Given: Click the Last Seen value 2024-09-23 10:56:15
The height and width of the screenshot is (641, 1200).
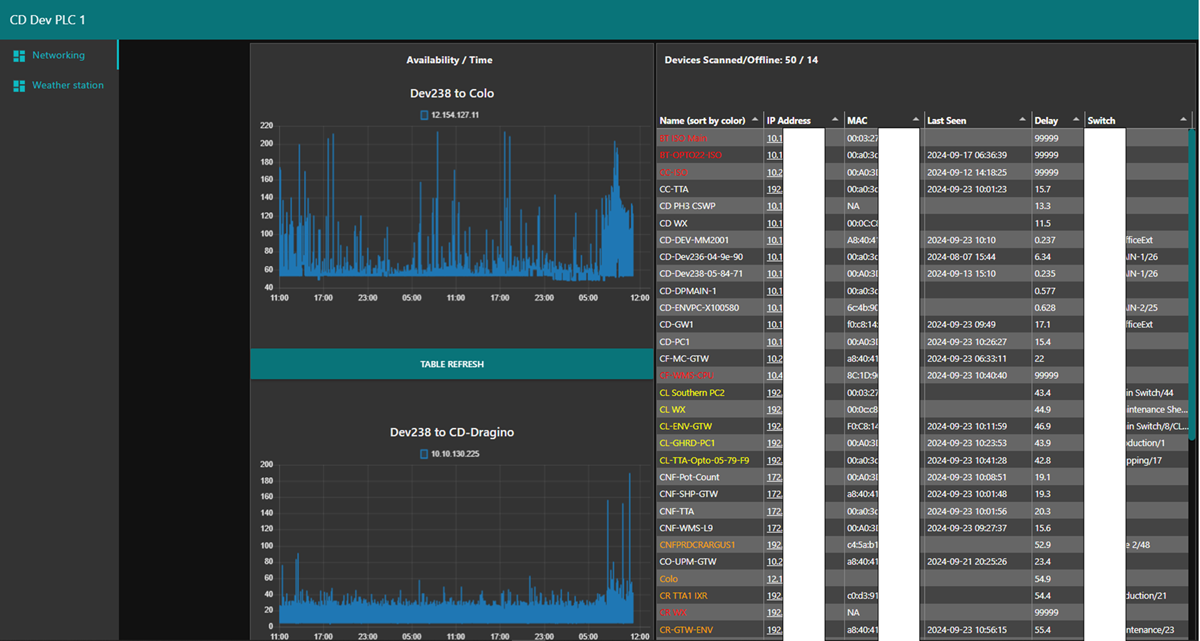Looking at the screenshot, I should (966, 630).
